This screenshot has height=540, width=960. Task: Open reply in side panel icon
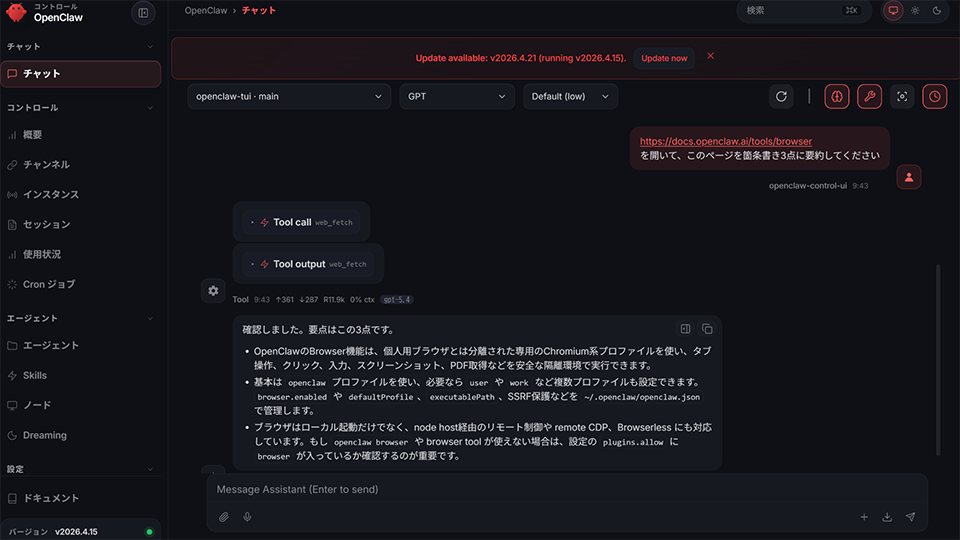(x=685, y=329)
